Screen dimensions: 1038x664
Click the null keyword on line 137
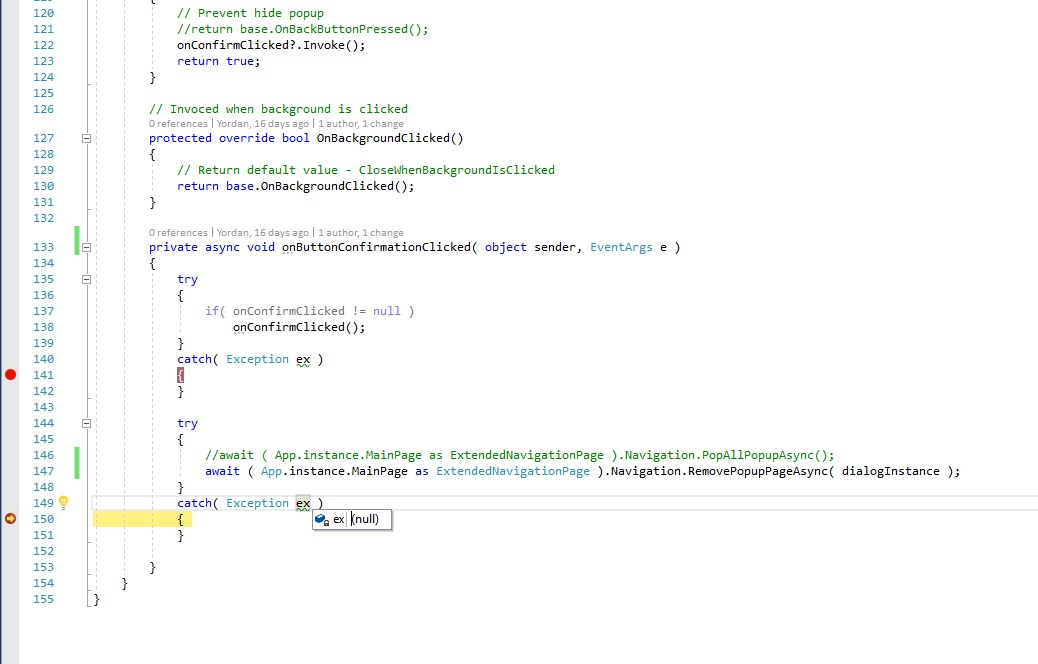387,311
